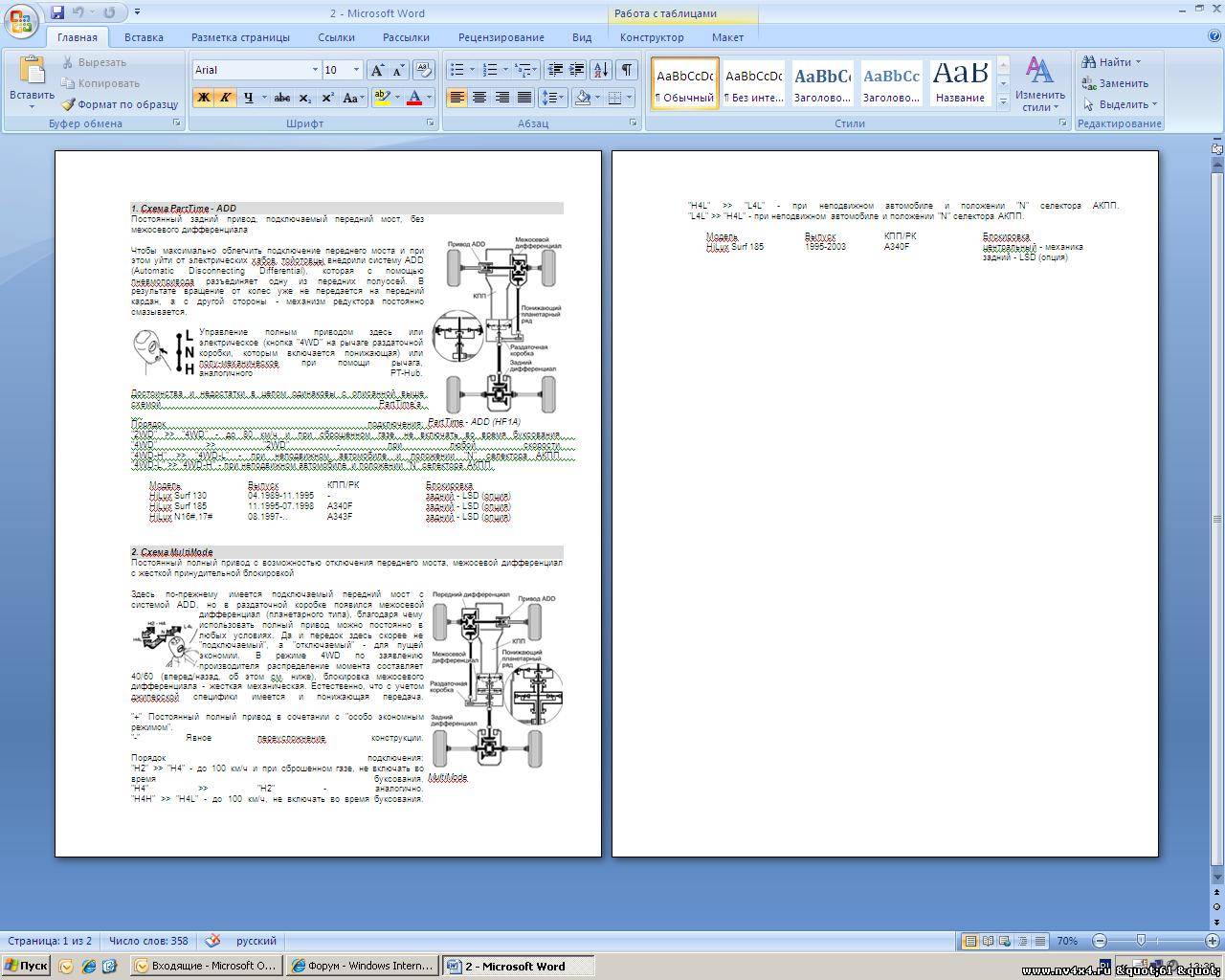The height and width of the screenshot is (980, 1225).
Task: Undo the last action
Action: [78, 12]
